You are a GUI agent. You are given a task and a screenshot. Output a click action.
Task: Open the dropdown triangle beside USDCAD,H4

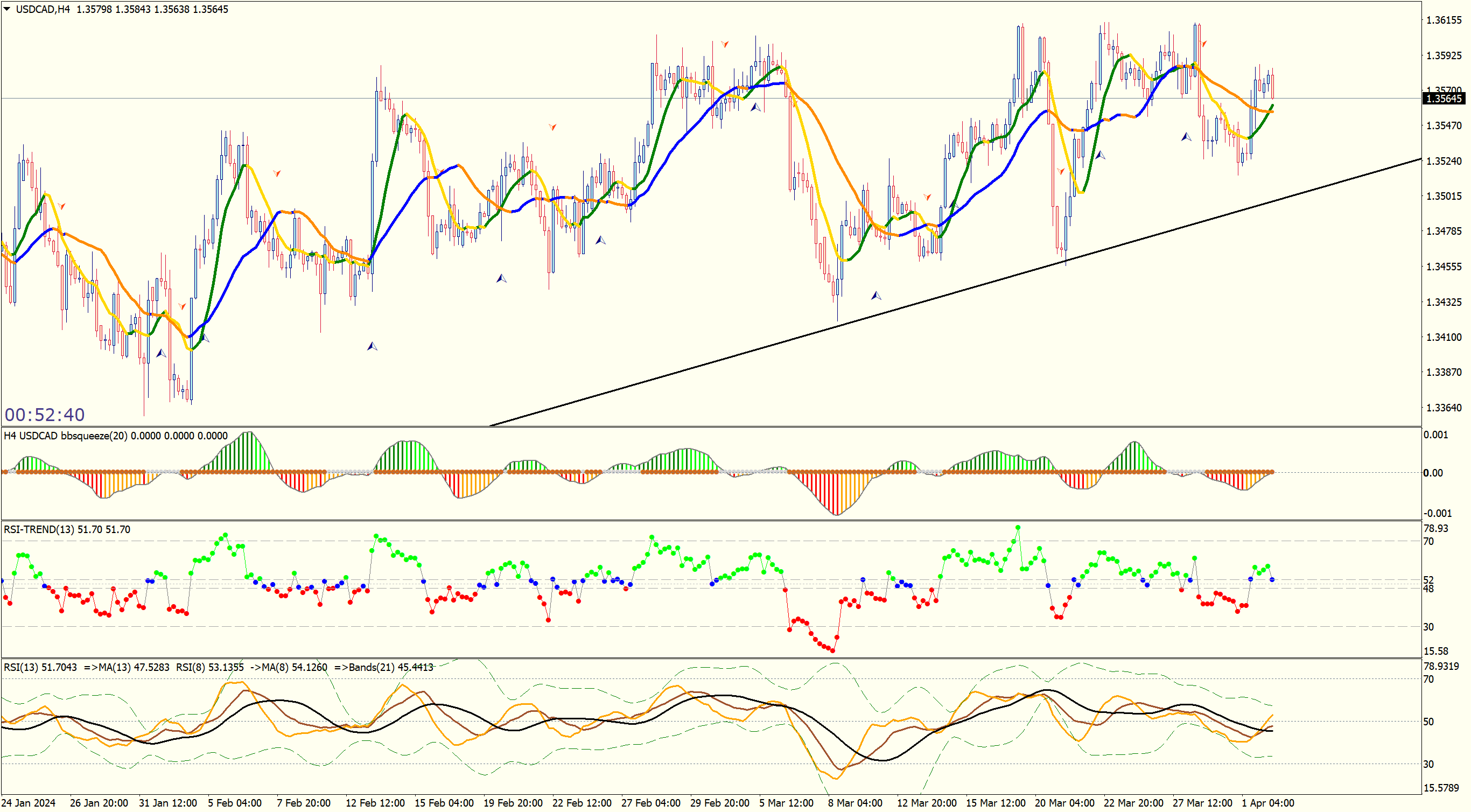7,9
